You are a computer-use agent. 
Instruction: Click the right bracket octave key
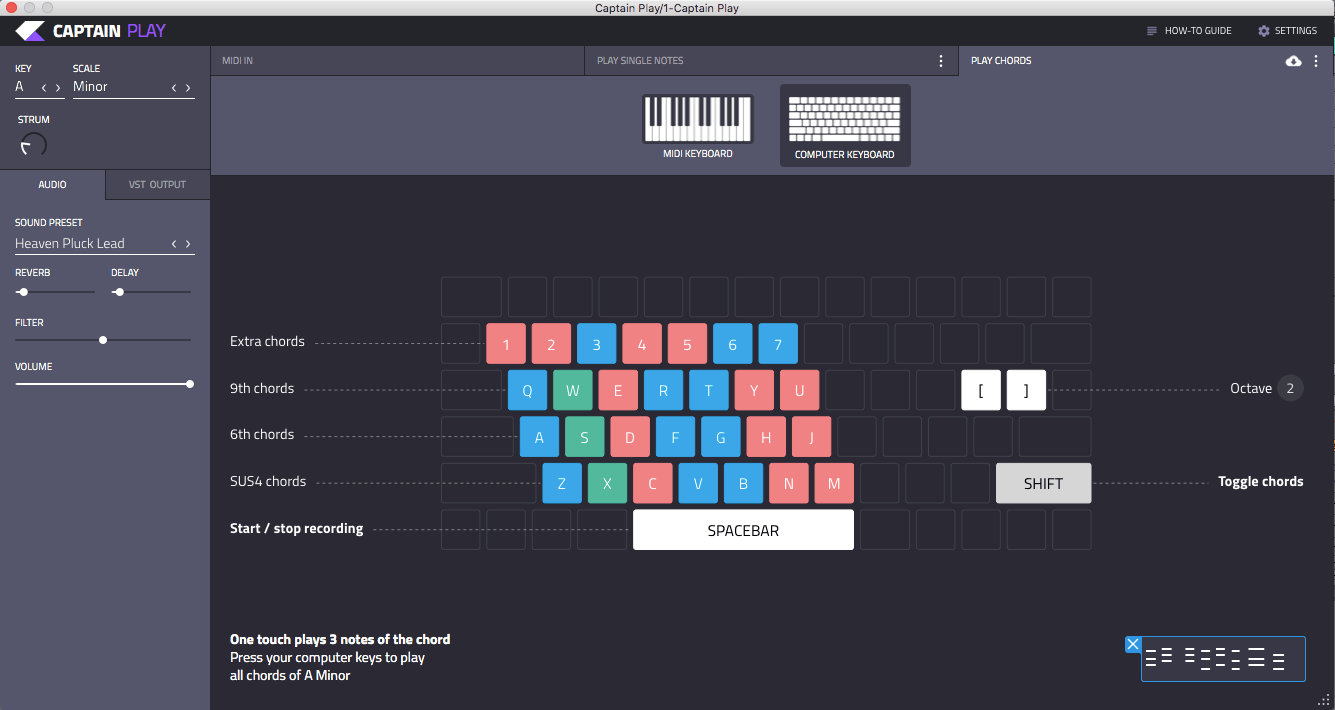[x=1026, y=390]
